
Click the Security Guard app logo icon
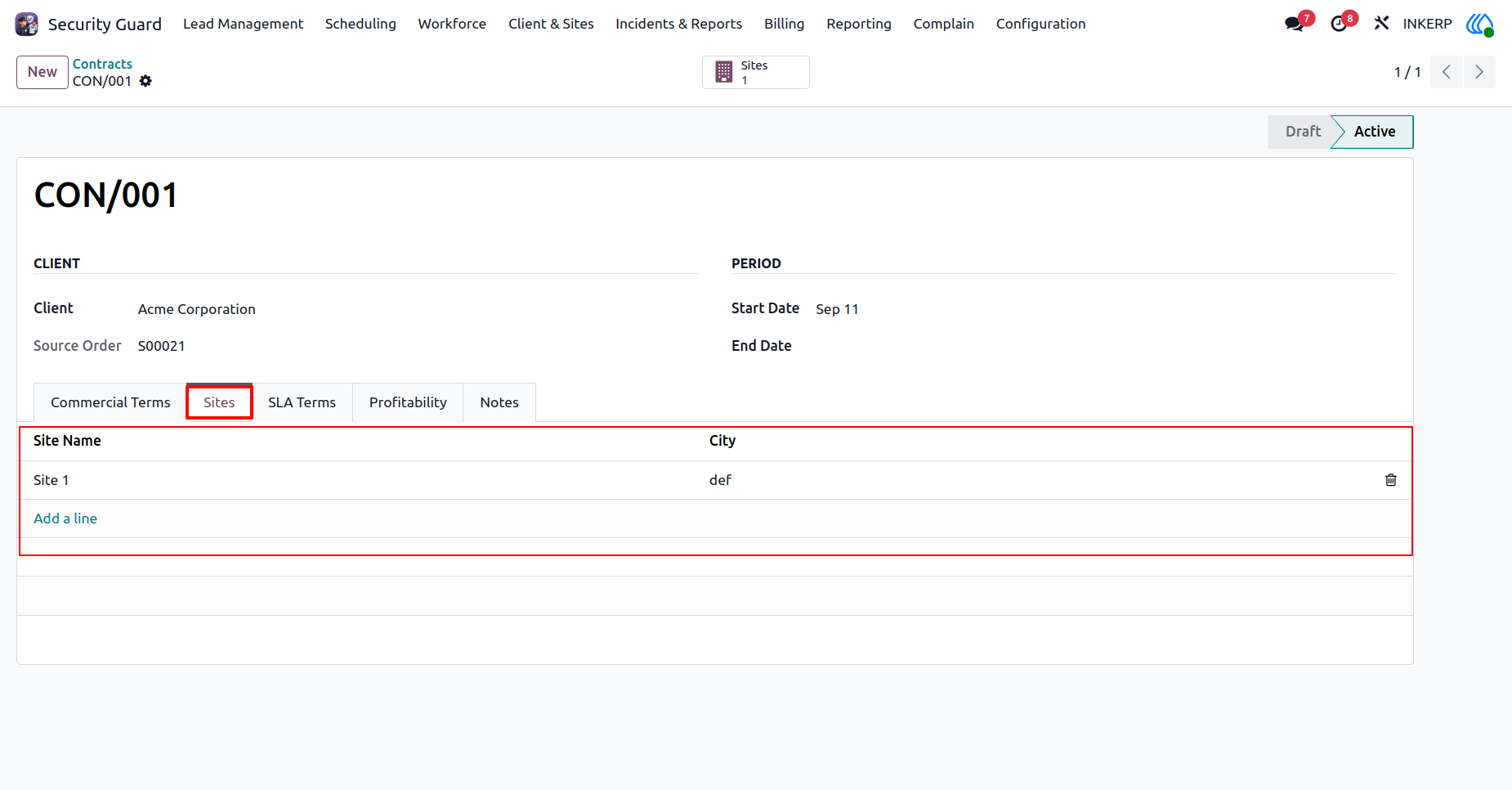click(27, 24)
